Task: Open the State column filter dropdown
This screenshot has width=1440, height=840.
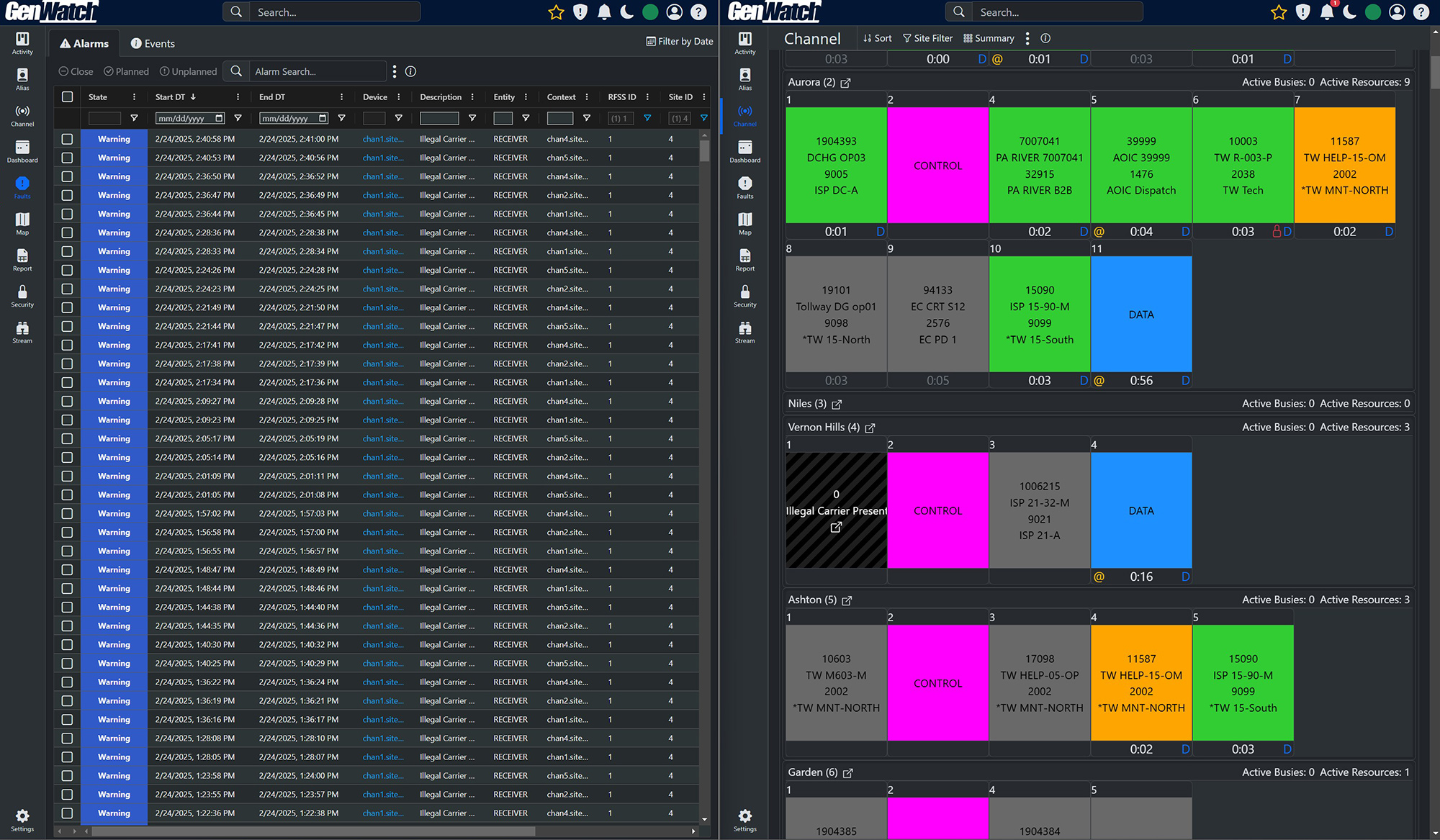Action: click(134, 118)
